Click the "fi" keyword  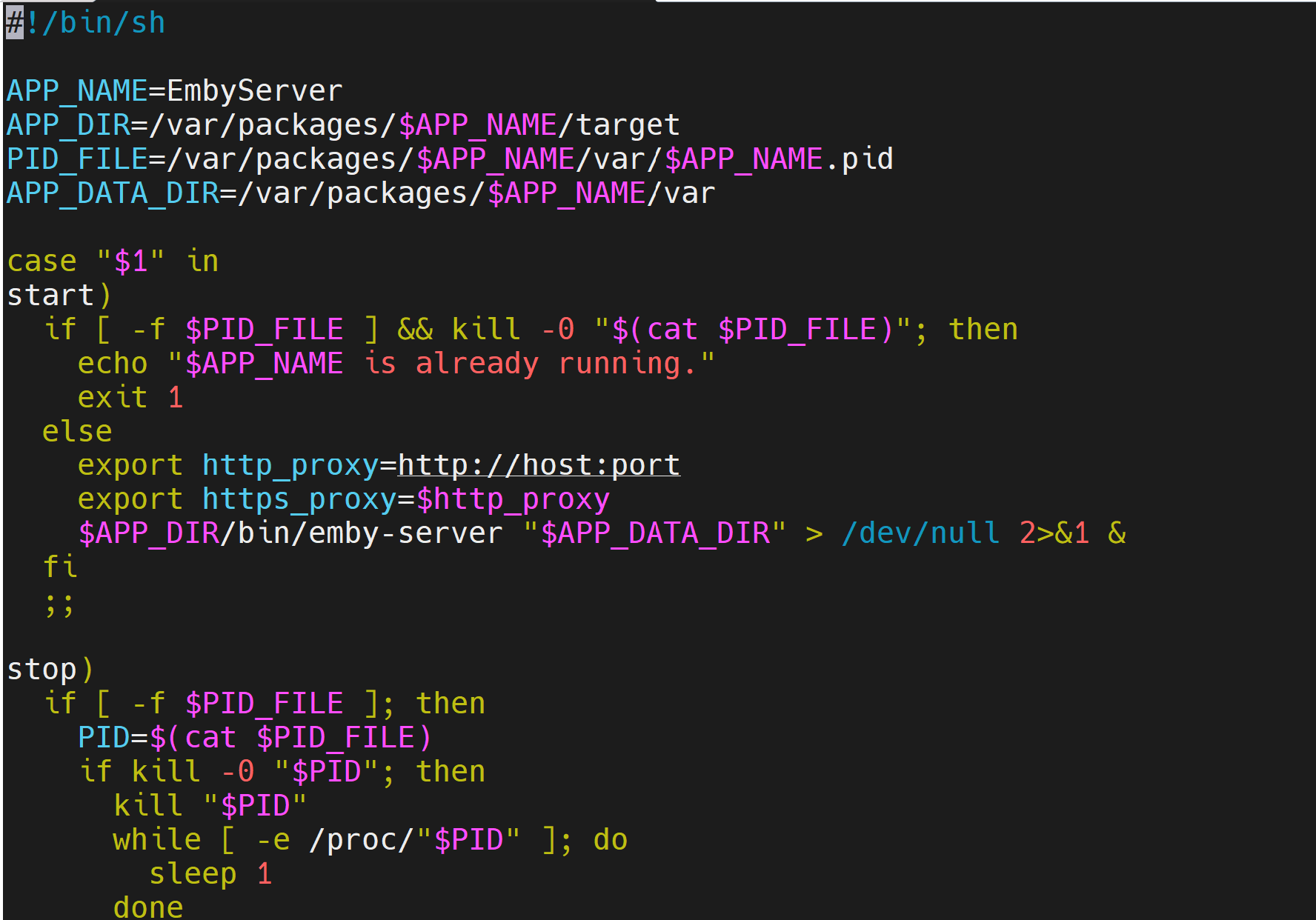point(59,568)
